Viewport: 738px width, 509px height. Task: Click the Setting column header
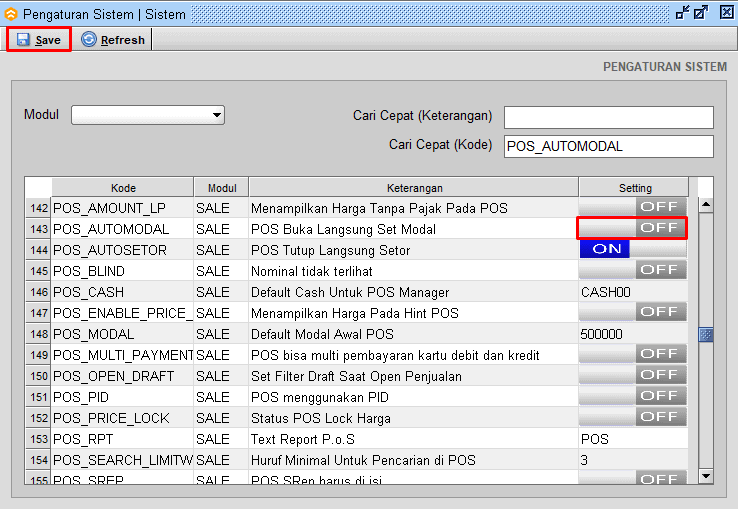pyautogui.click(x=634, y=187)
